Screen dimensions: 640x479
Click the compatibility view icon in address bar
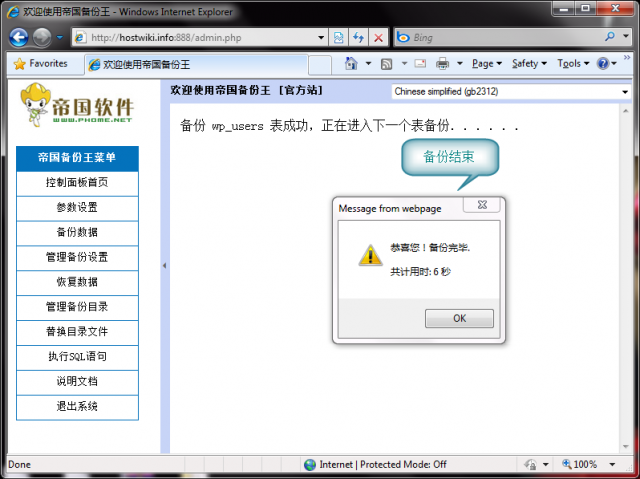point(339,37)
